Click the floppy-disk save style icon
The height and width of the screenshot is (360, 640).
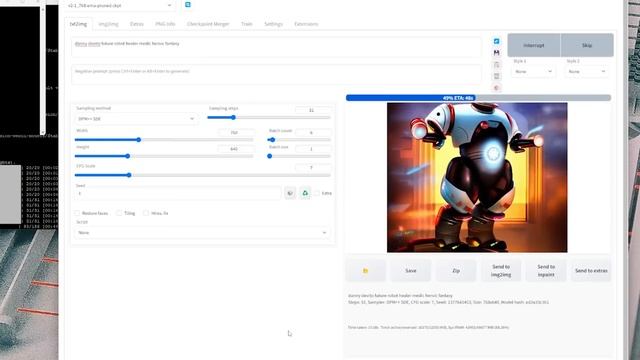[496, 53]
